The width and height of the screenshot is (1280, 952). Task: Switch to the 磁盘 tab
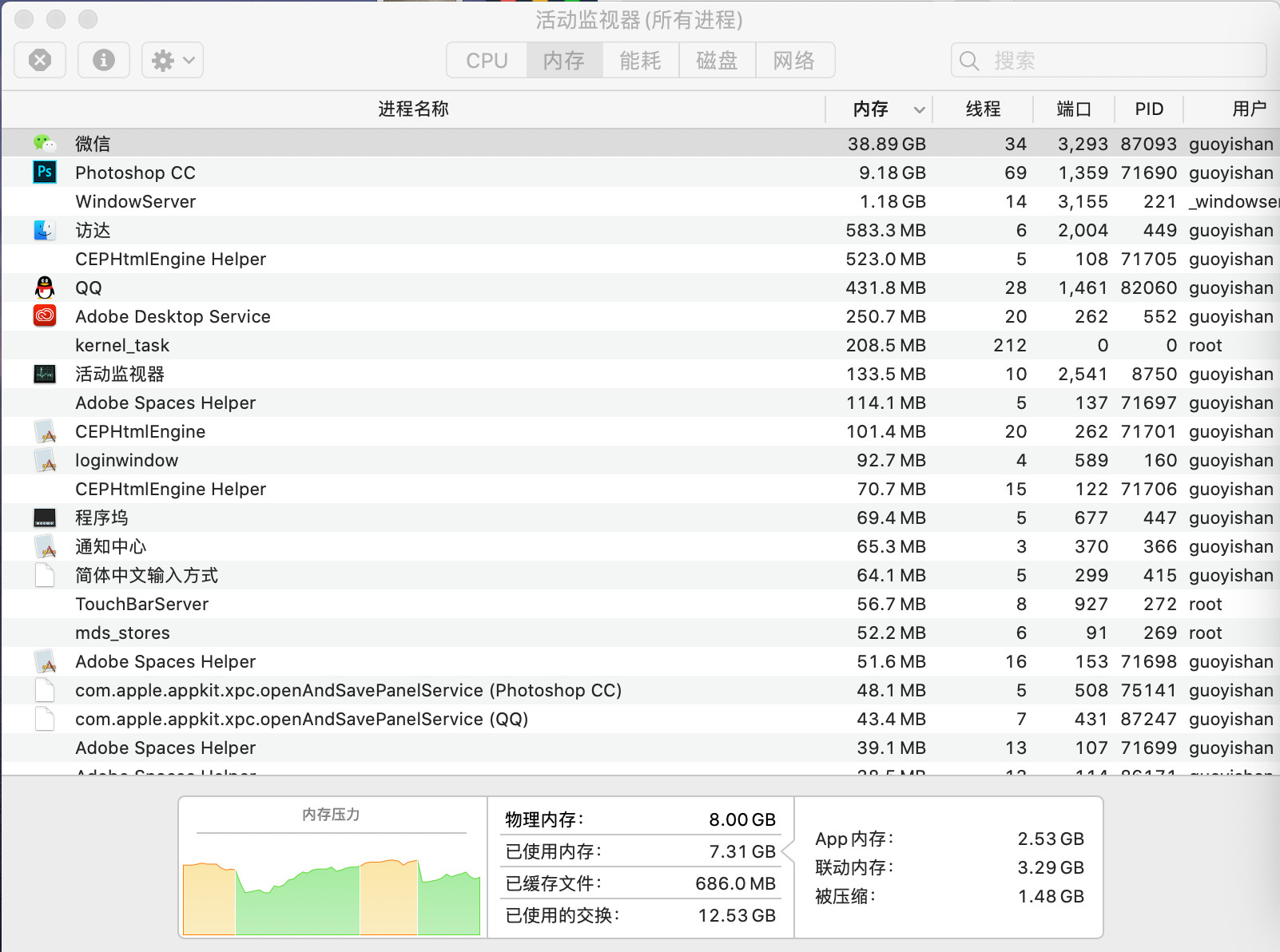[x=718, y=60]
